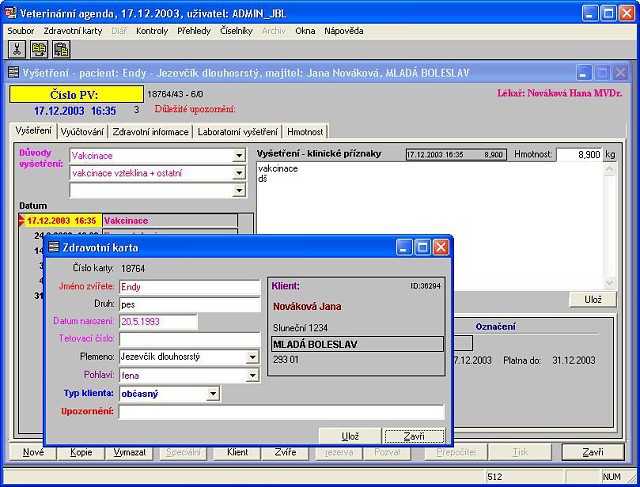Click the Druh field containing pes

pos(190,305)
